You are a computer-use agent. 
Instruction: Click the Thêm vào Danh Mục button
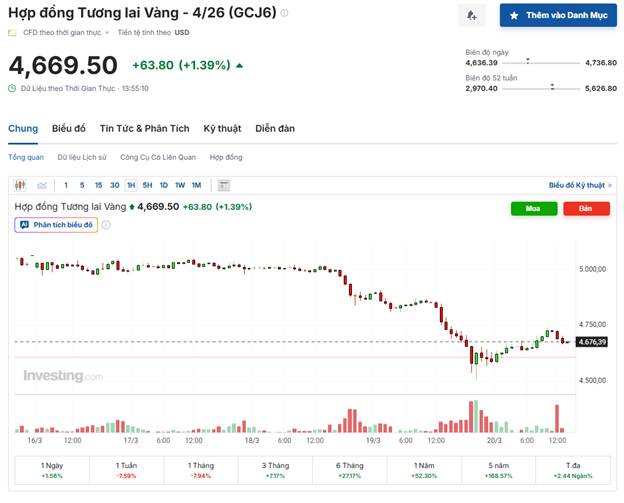point(558,16)
